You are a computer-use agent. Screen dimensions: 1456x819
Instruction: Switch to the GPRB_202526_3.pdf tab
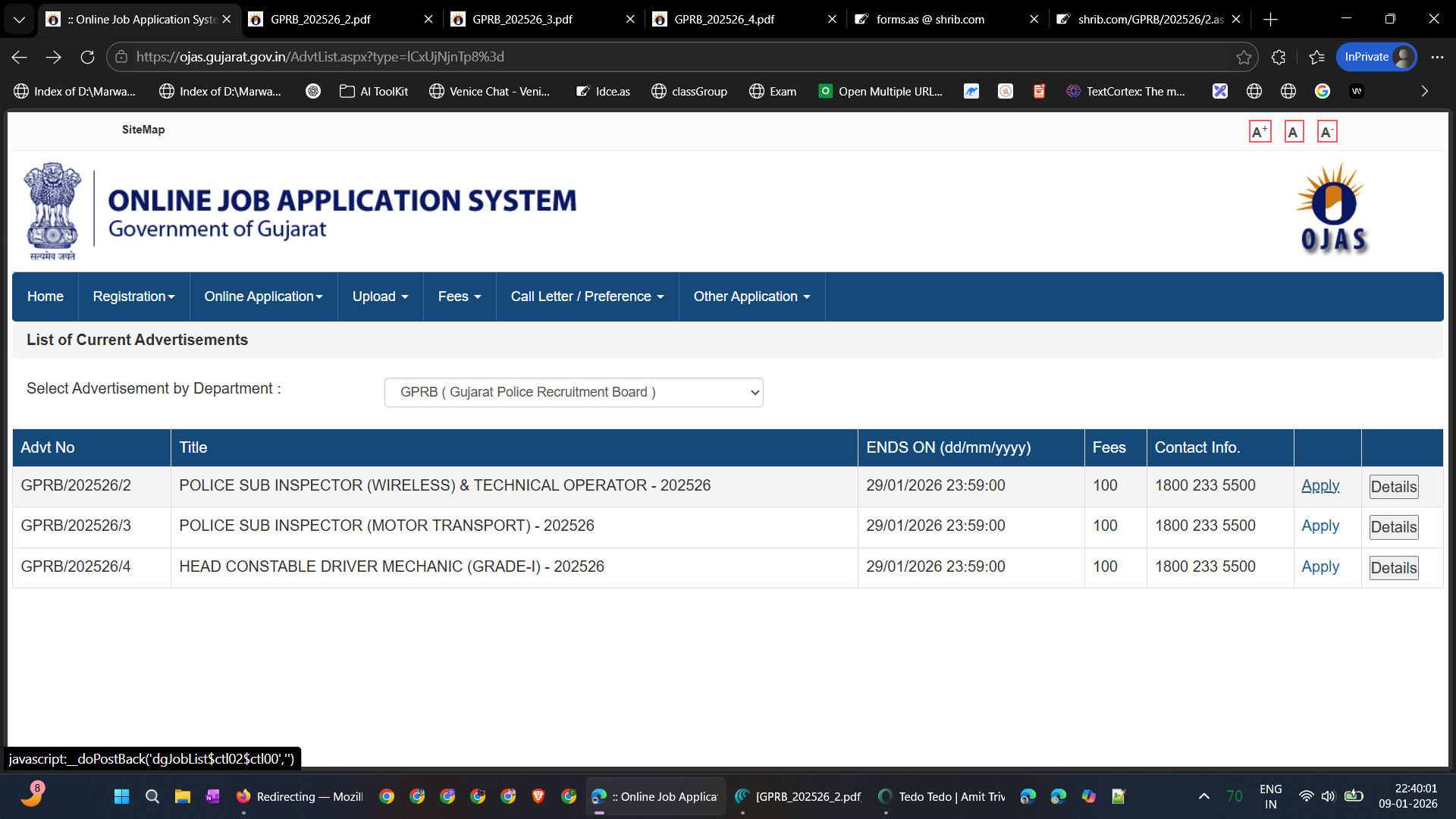click(x=522, y=19)
